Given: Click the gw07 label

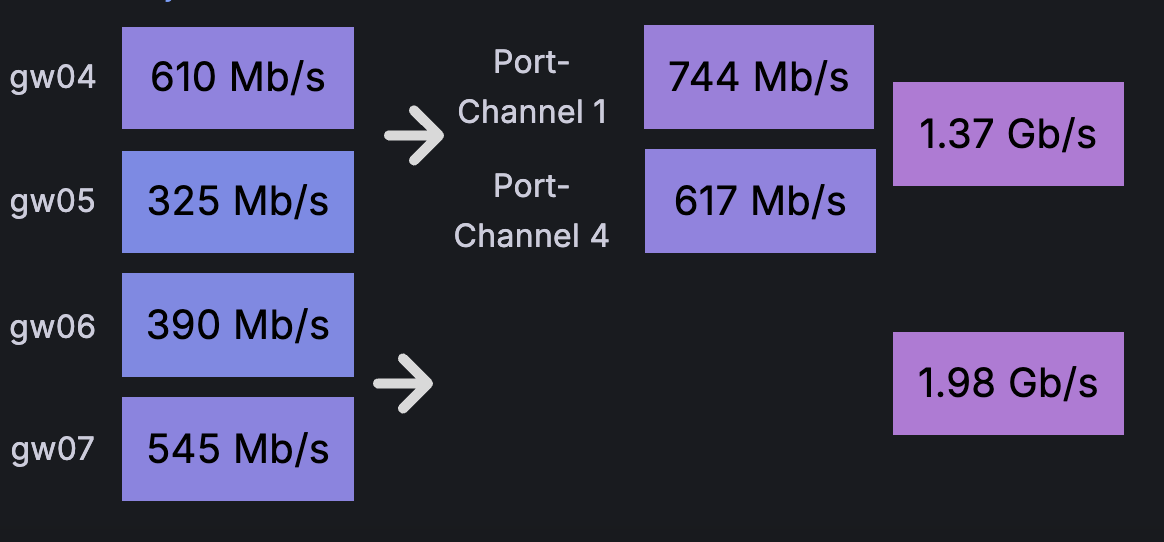Looking at the screenshot, I should [53, 449].
